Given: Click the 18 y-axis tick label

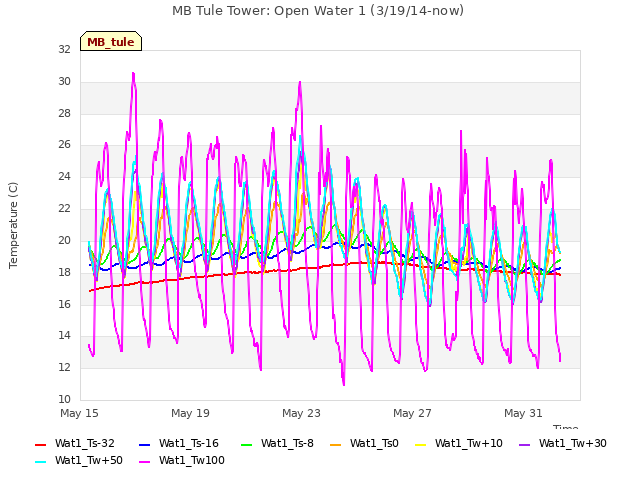Looking at the screenshot, I should (64, 272).
